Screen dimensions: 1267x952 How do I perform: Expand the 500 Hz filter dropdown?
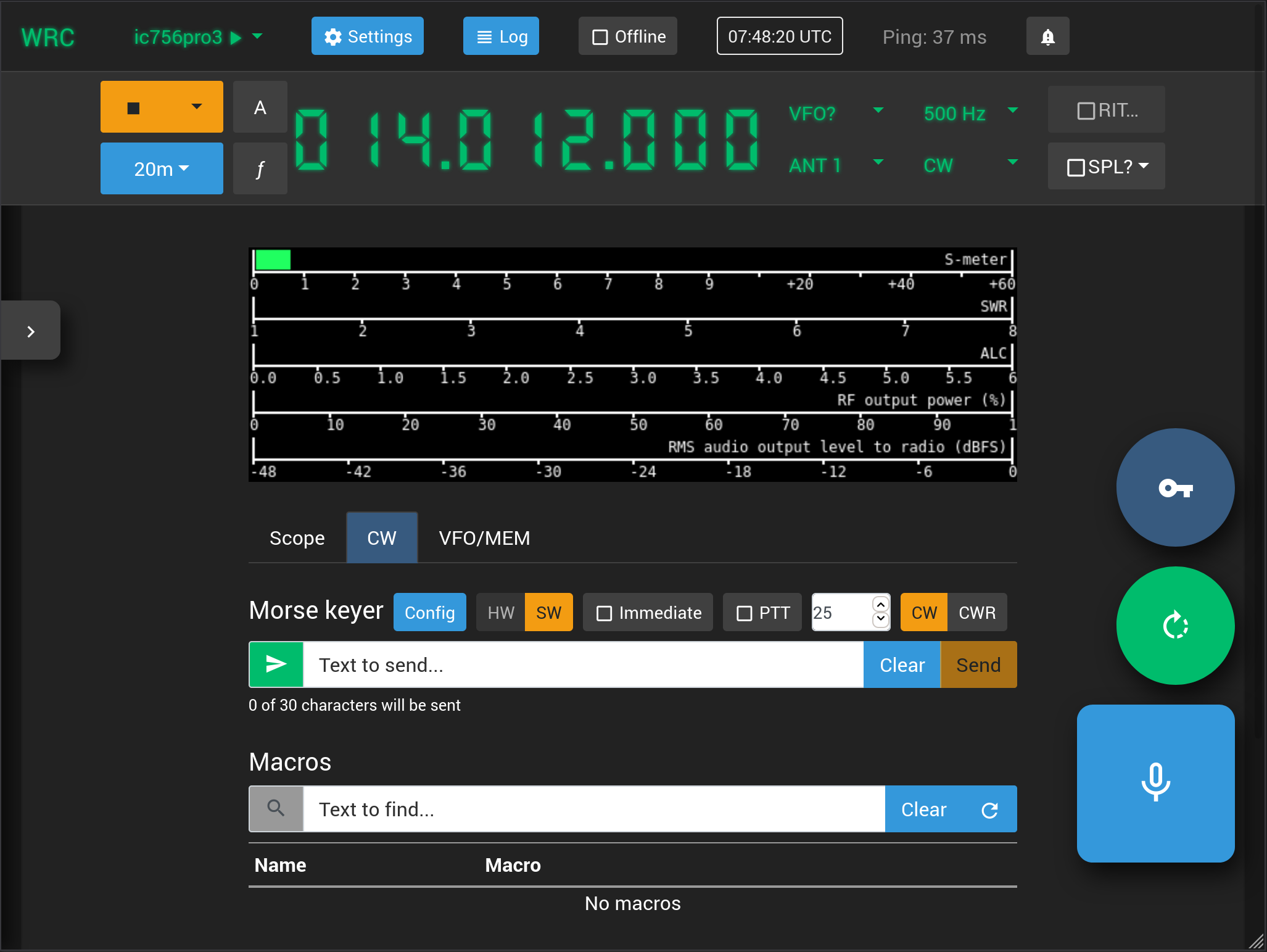[1012, 111]
